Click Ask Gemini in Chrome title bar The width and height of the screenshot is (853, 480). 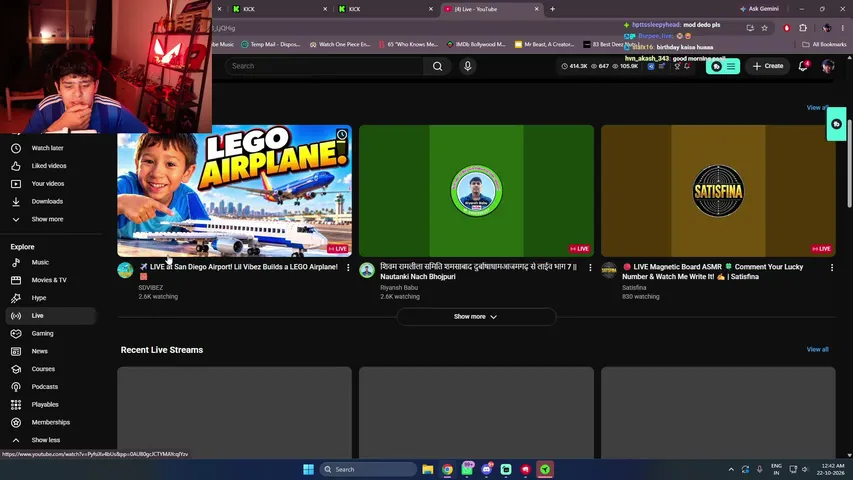(759, 9)
